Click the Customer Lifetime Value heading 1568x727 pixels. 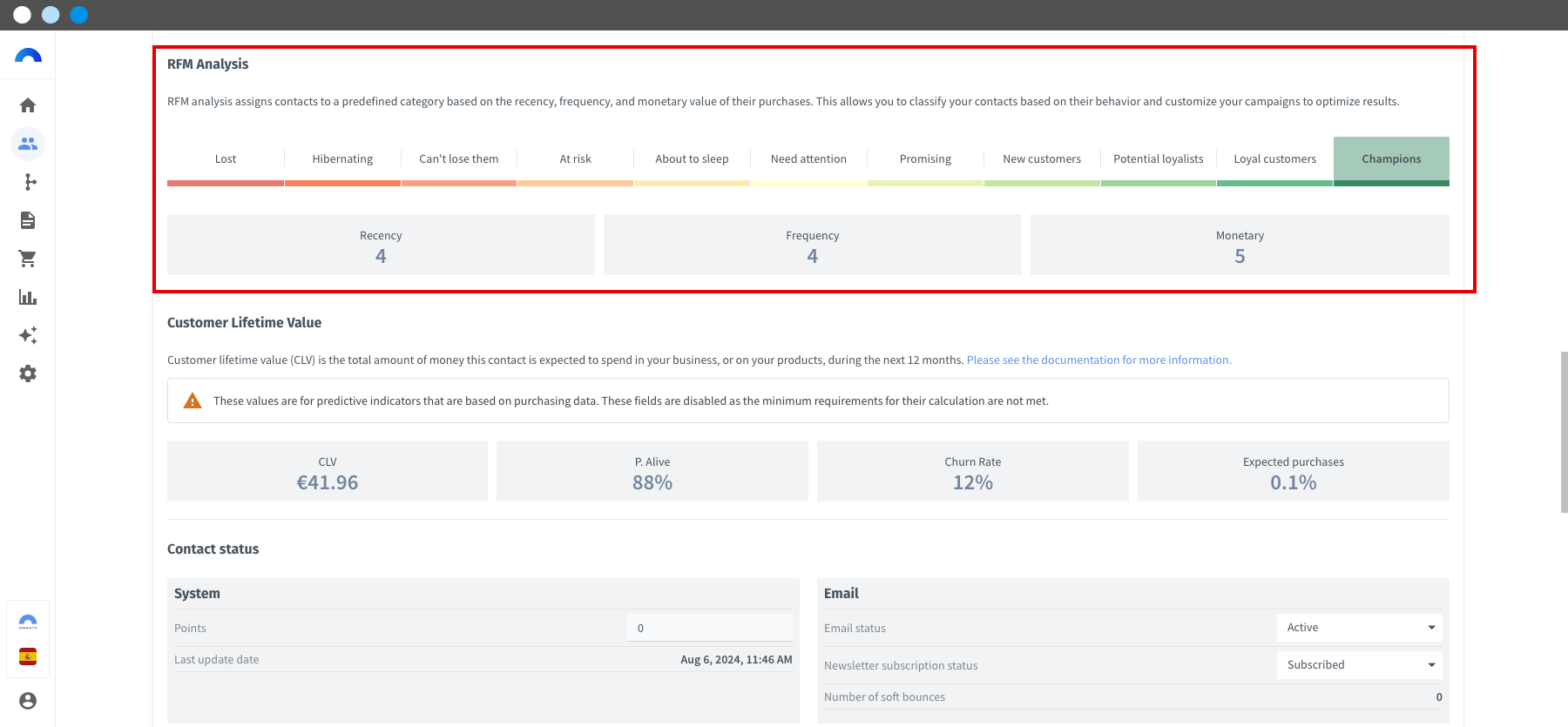[x=244, y=323]
